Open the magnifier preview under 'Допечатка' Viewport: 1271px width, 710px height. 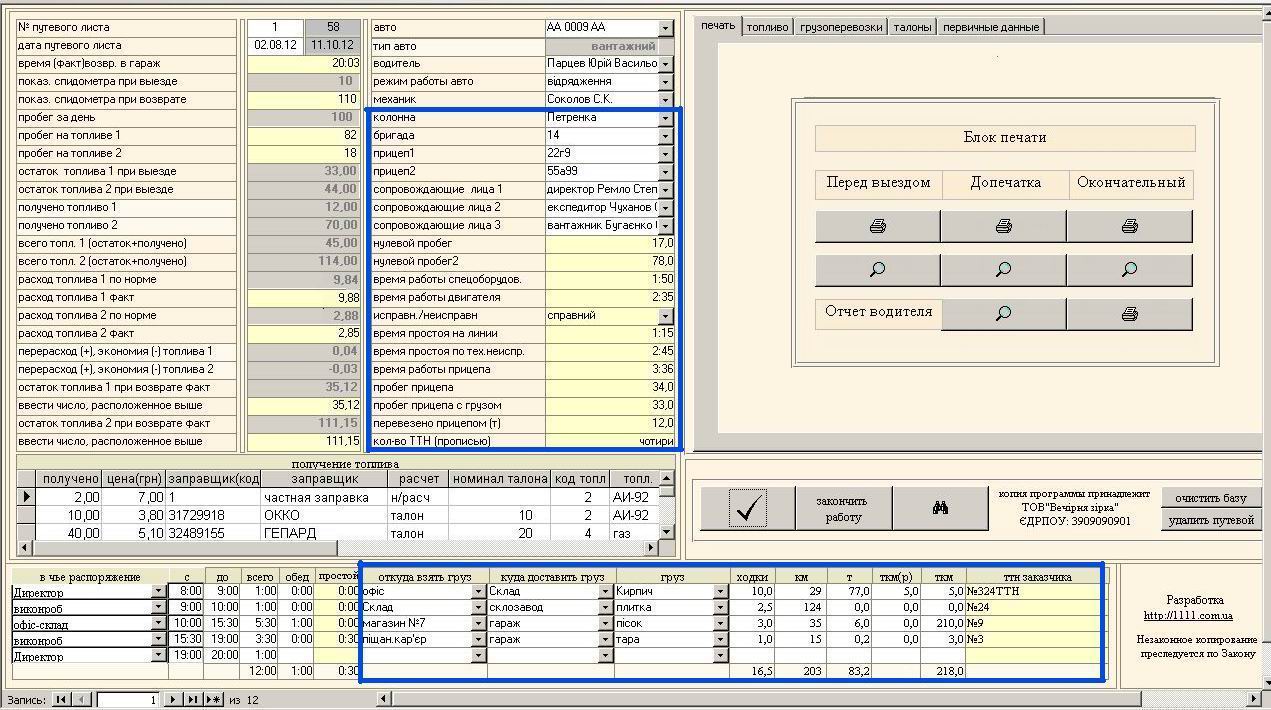1003,269
